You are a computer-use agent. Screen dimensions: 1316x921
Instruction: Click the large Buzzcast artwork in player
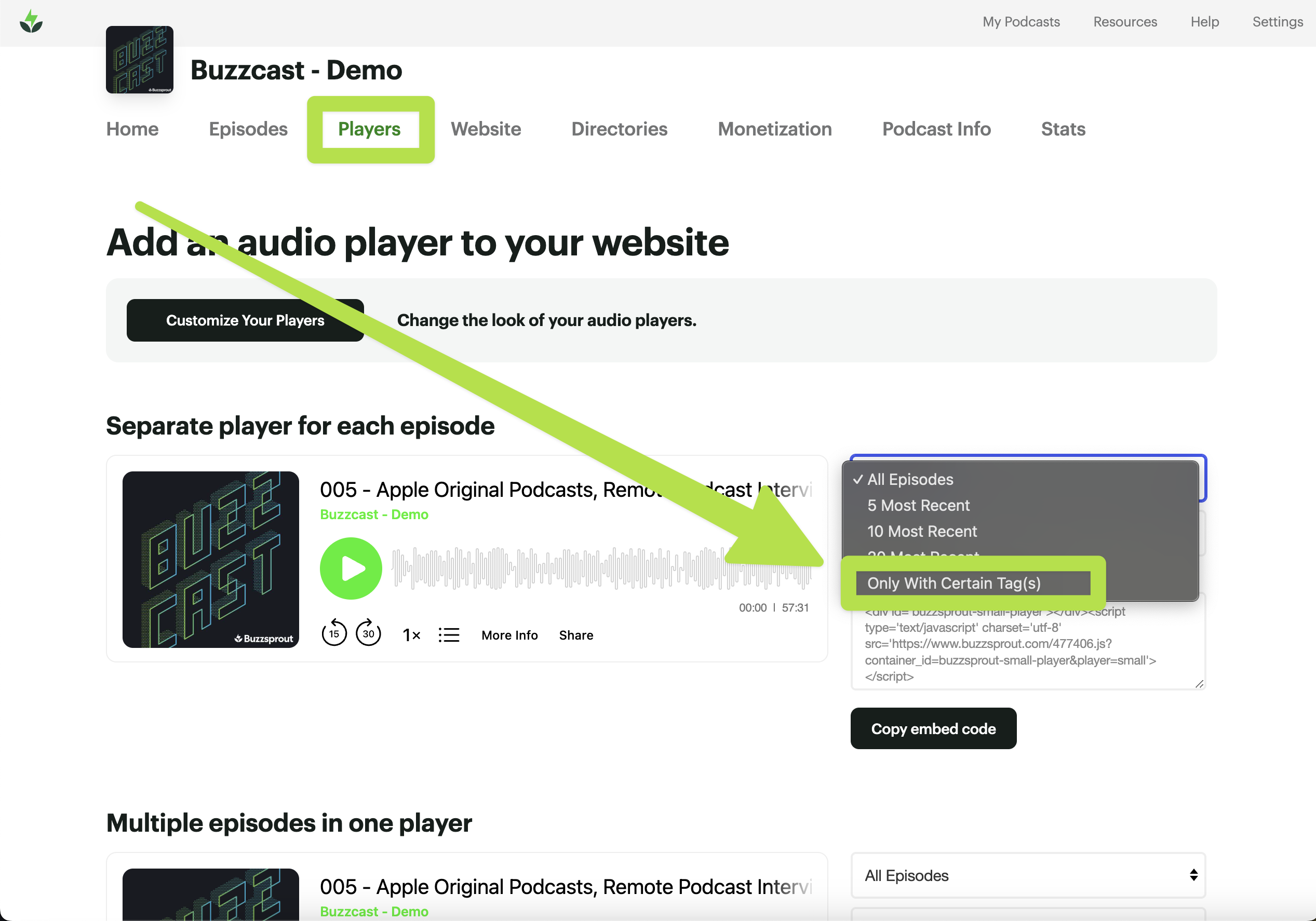210,559
